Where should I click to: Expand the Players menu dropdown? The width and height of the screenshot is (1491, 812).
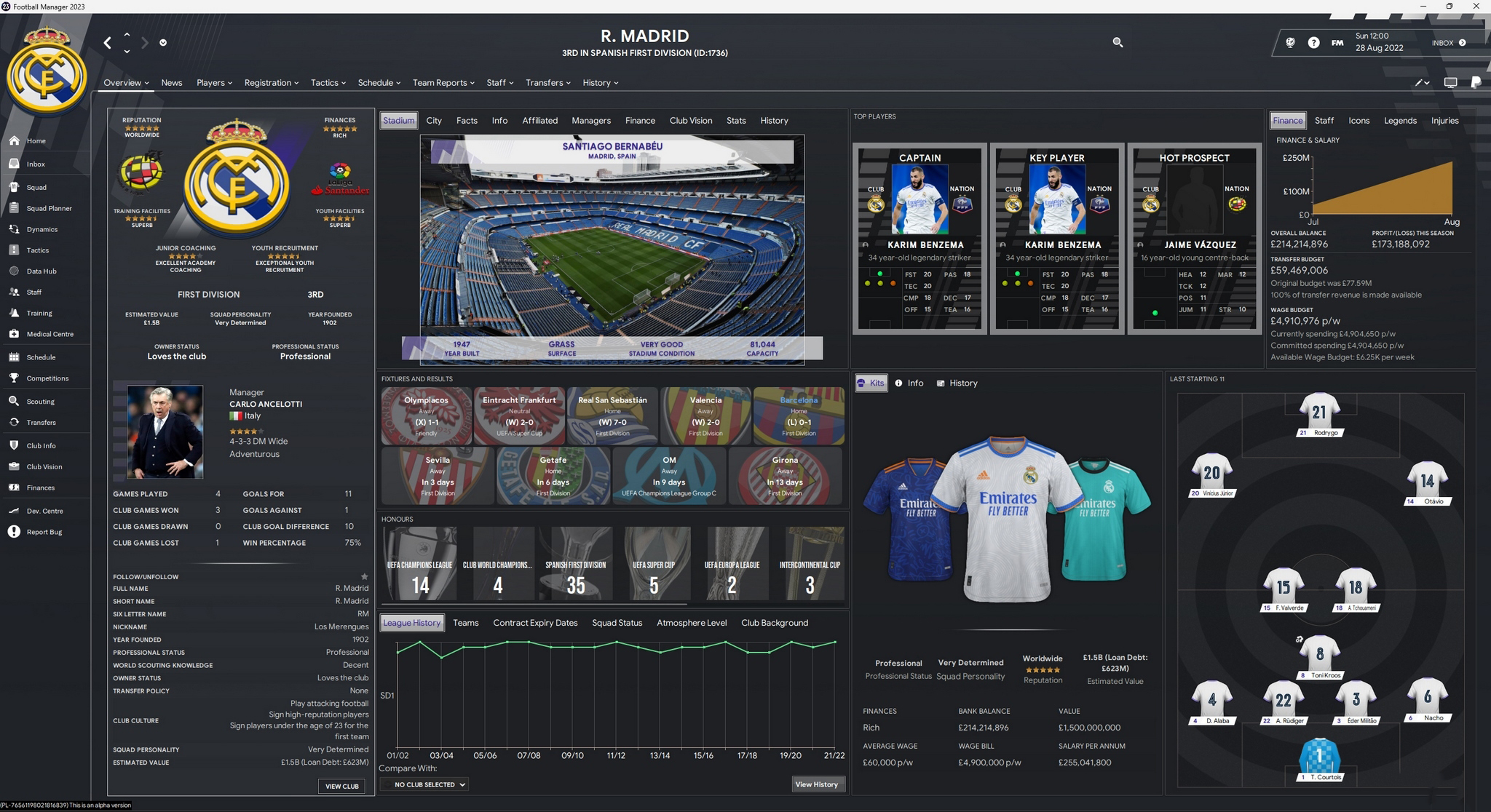pos(214,83)
